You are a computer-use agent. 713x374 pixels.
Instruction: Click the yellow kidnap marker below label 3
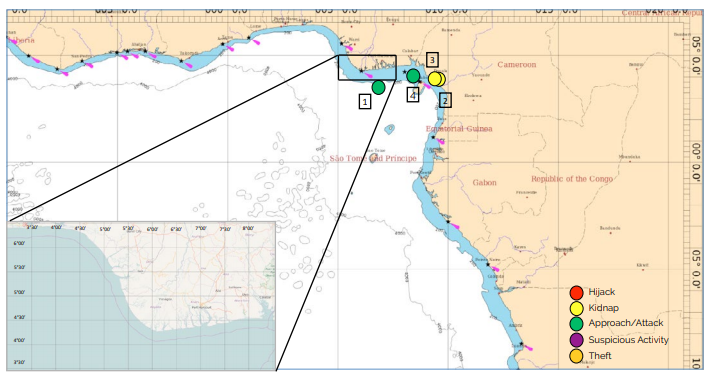pyautogui.click(x=435, y=79)
